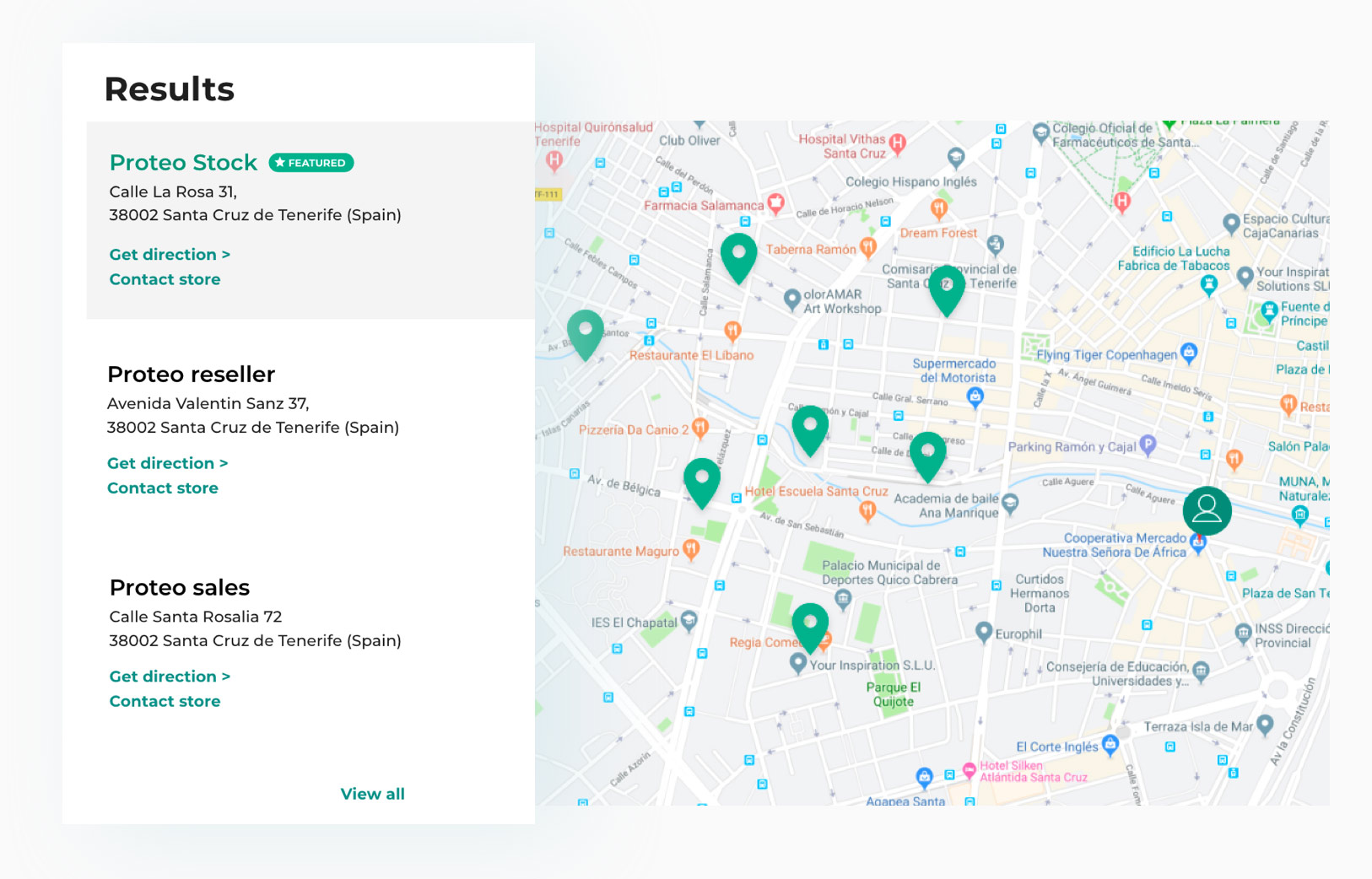Screen dimensions: 1372x879
Task: Select green store pin near Taberna Ramón
Action: pyautogui.click(x=738, y=257)
